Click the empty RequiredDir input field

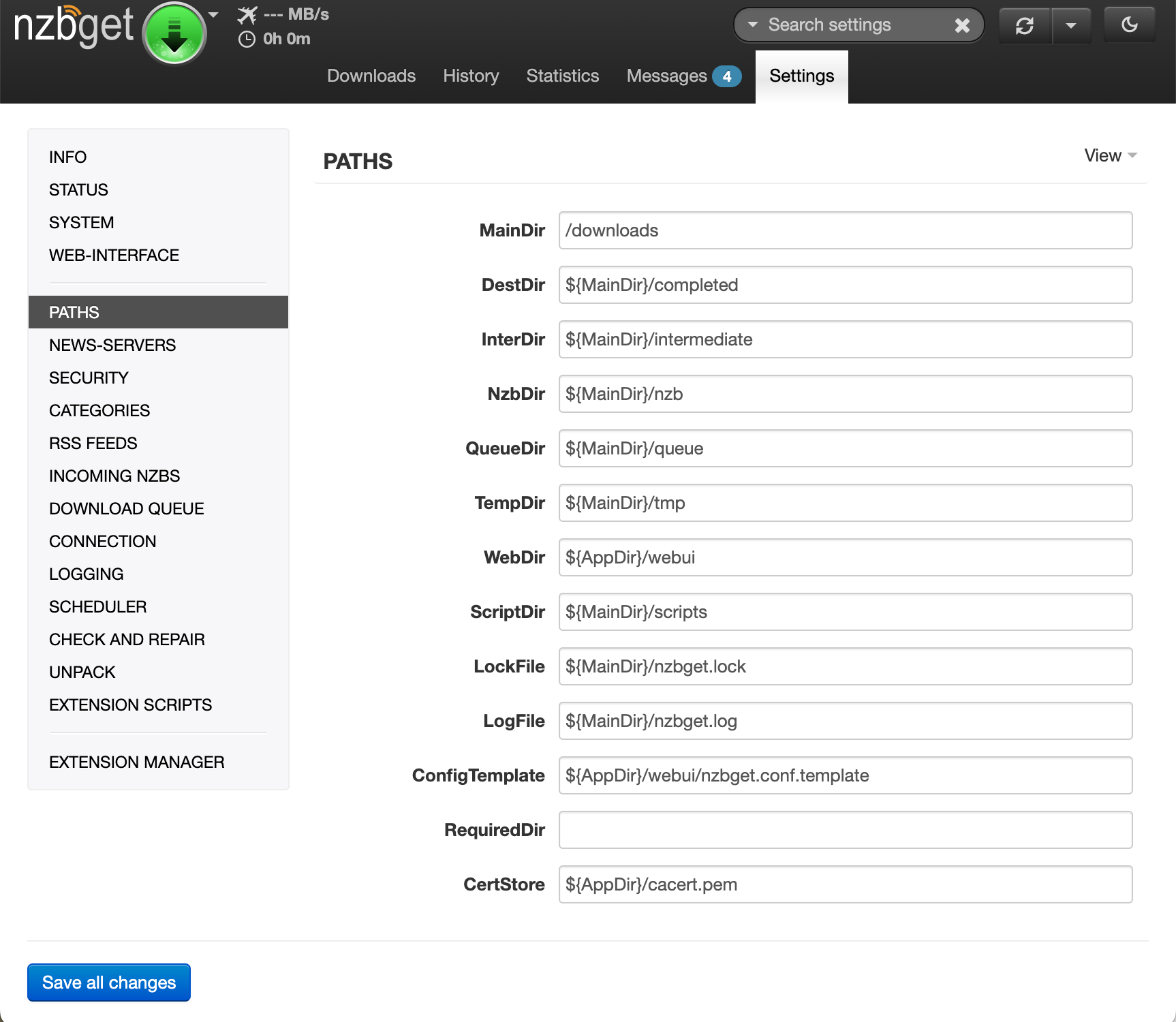pos(846,830)
